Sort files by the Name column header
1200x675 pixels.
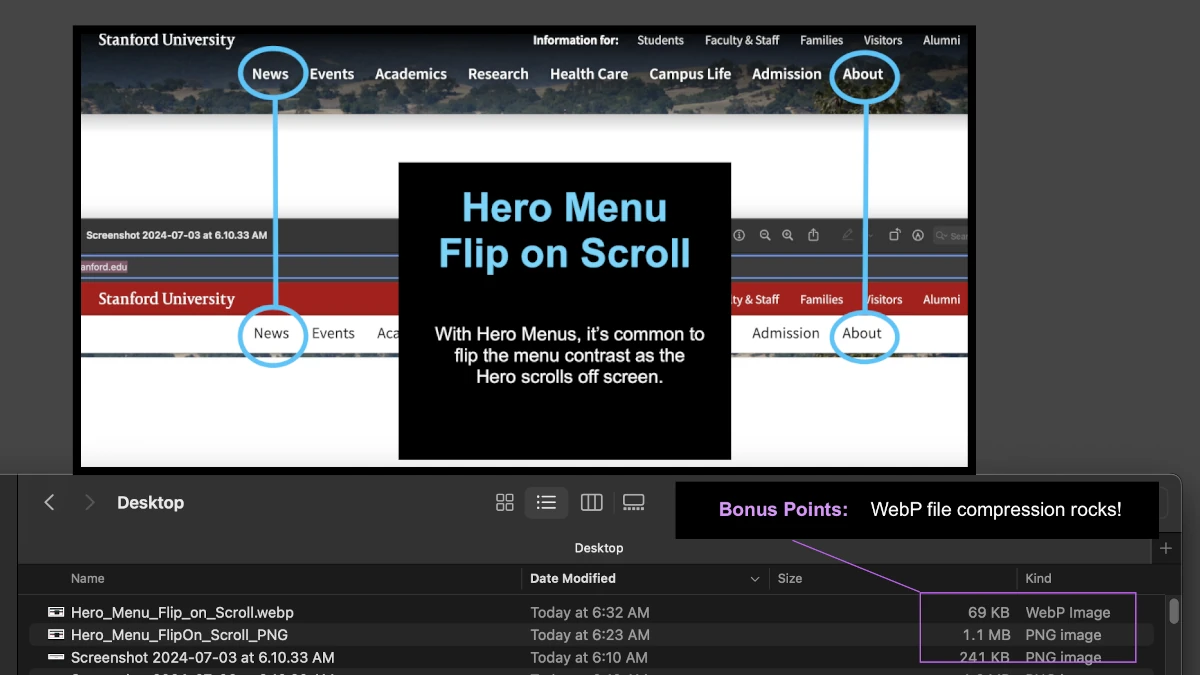coord(88,578)
